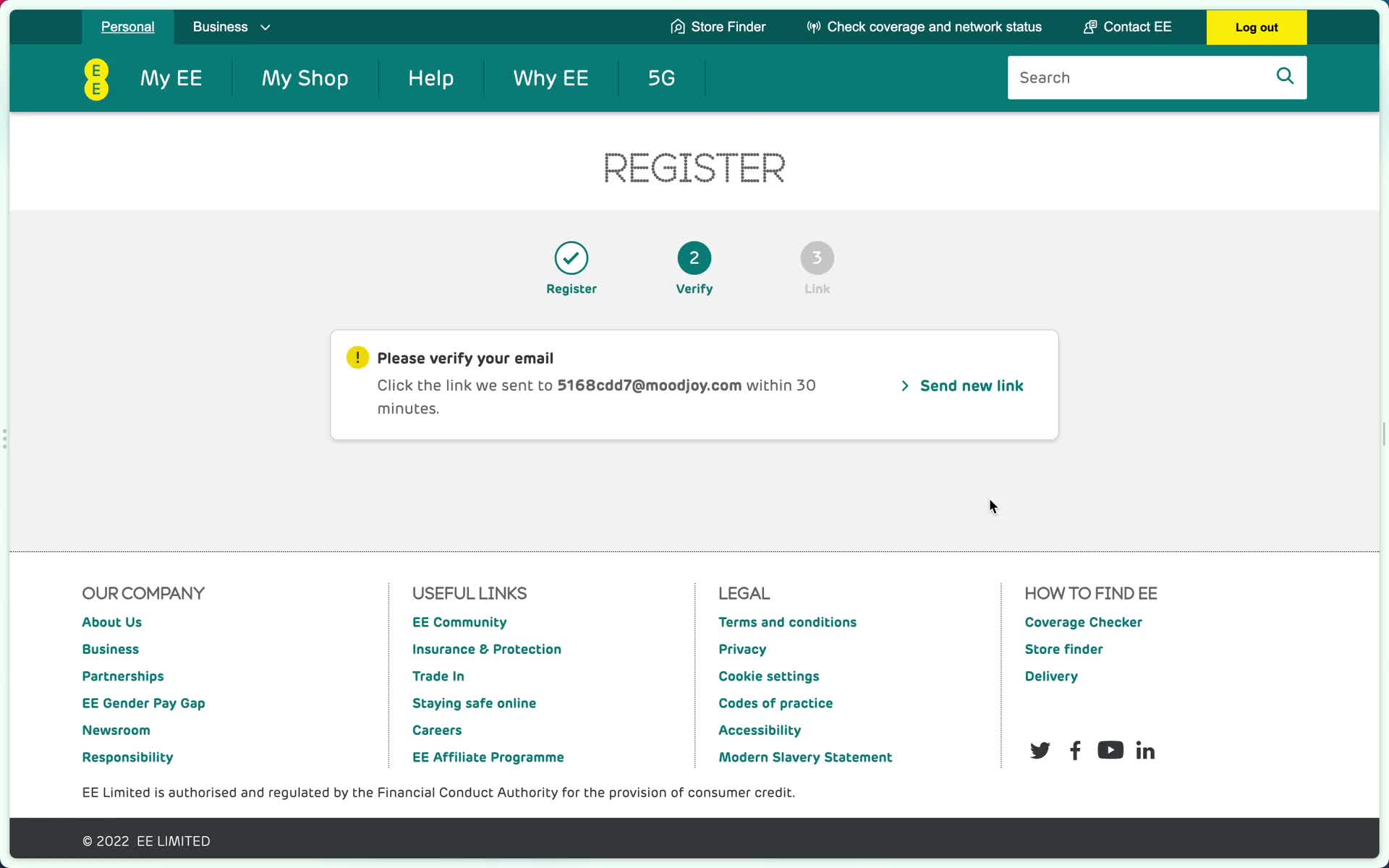Screen dimensions: 1389x868
Task: Open EE's Facebook page icon
Action: [x=1075, y=750]
